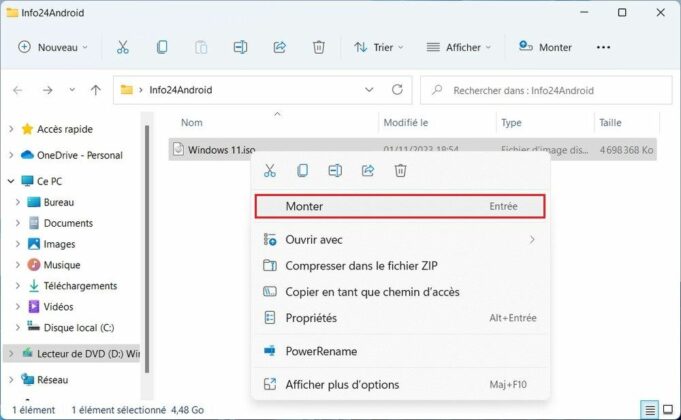Open Réseau in the navigation pane
This screenshot has width=681, height=420.
(52, 380)
